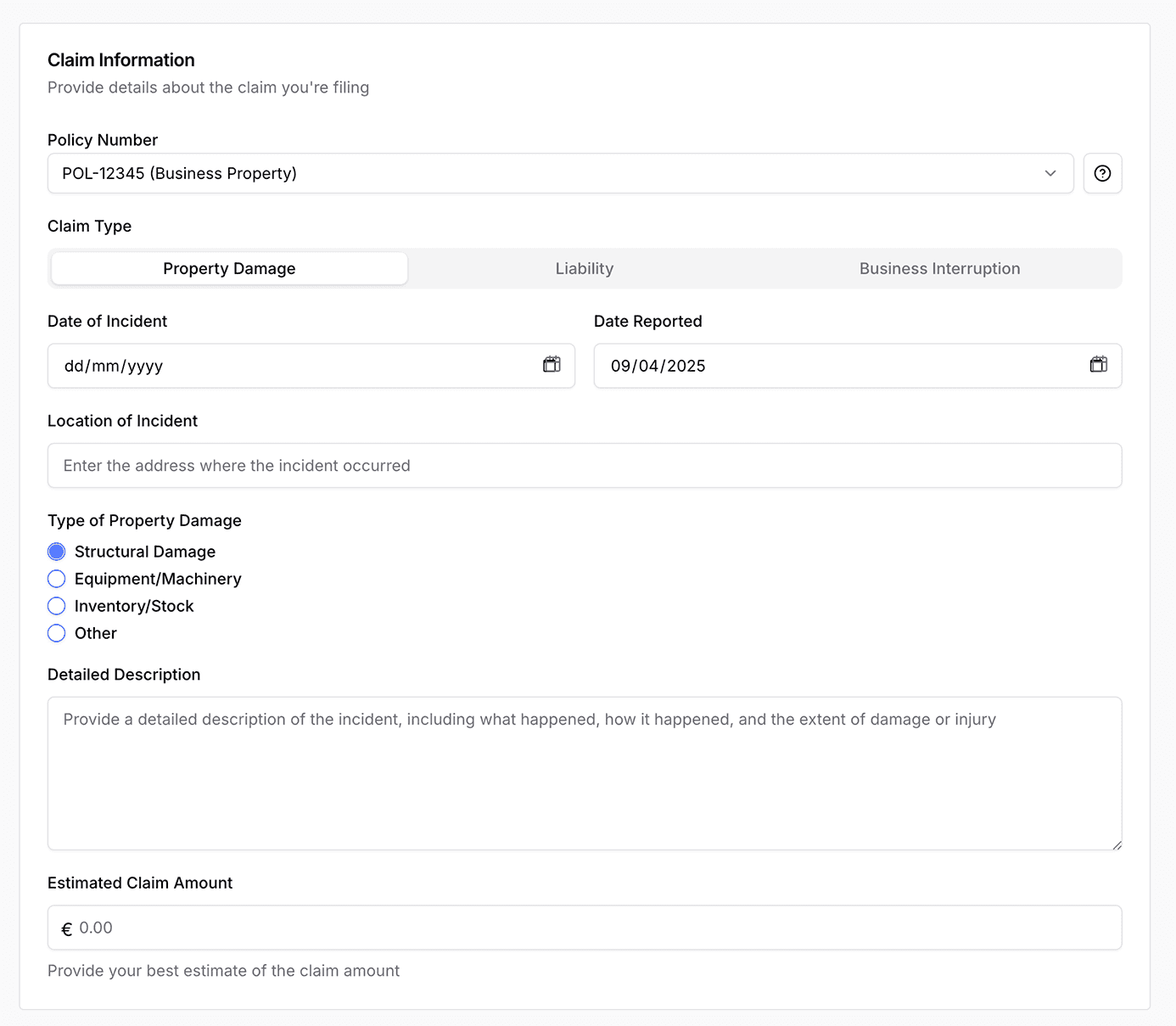The width and height of the screenshot is (1176, 1026).
Task: Click the textarea resize handle corner
Action: pos(1117,844)
